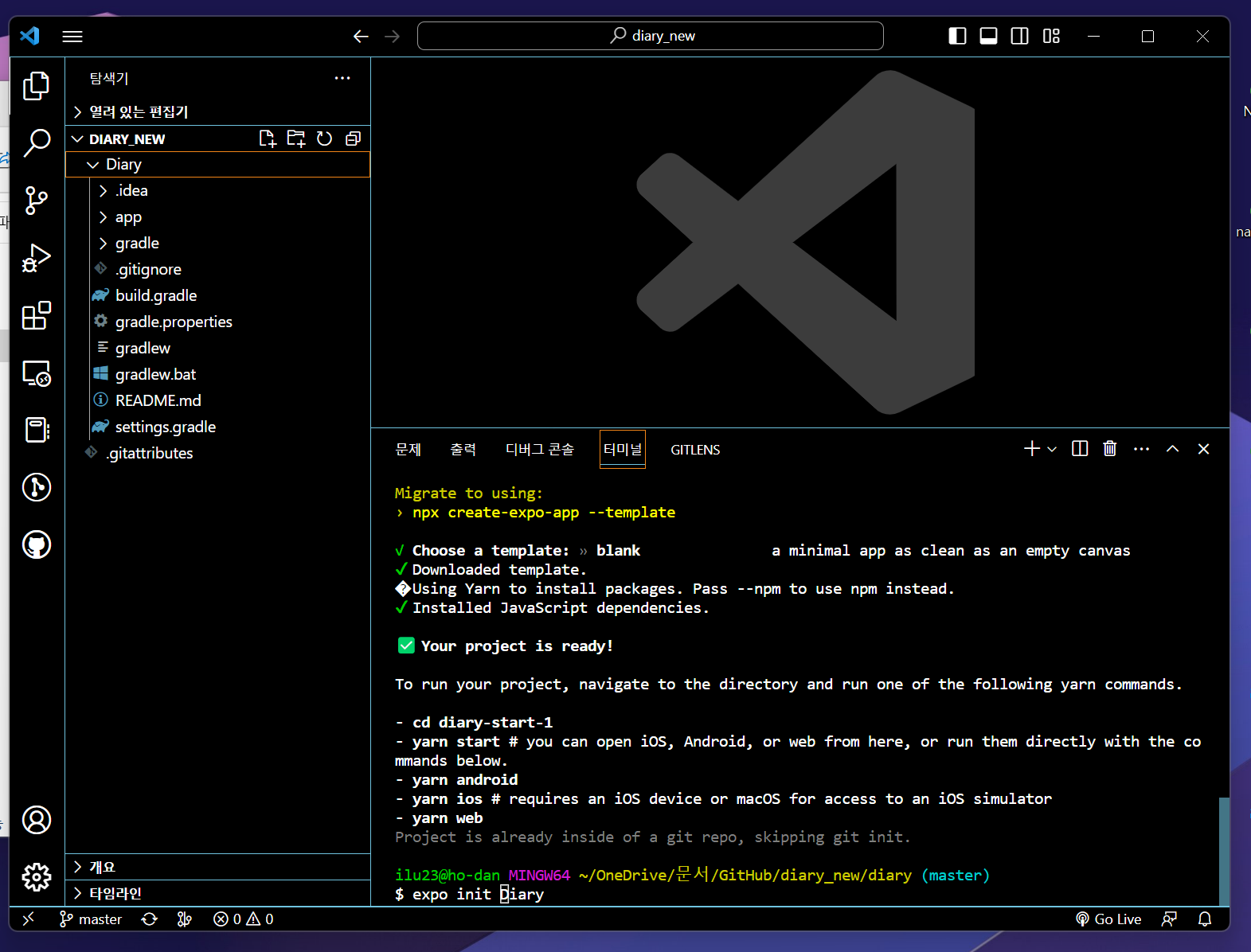Open the notifications bell
1251x952 pixels.
[1205, 919]
